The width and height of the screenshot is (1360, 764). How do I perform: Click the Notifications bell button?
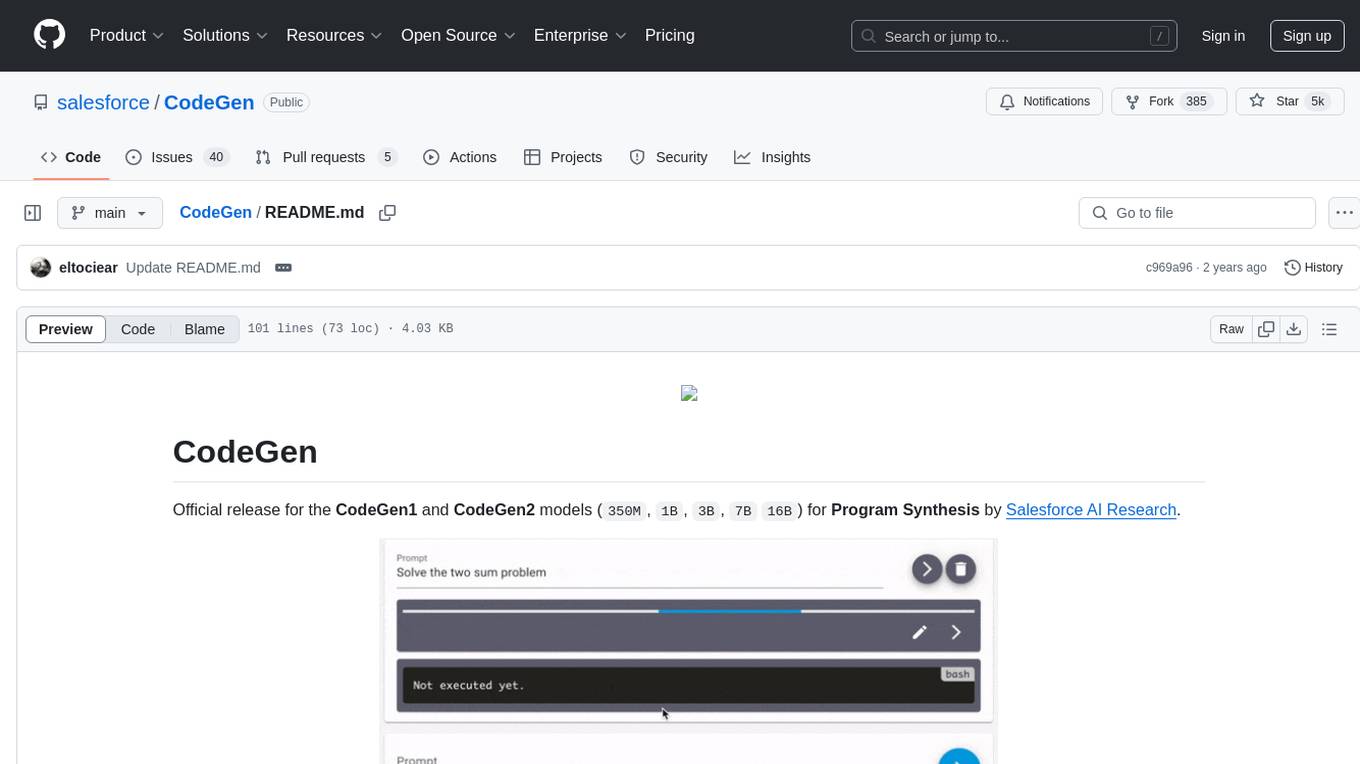pos(1045,101)
